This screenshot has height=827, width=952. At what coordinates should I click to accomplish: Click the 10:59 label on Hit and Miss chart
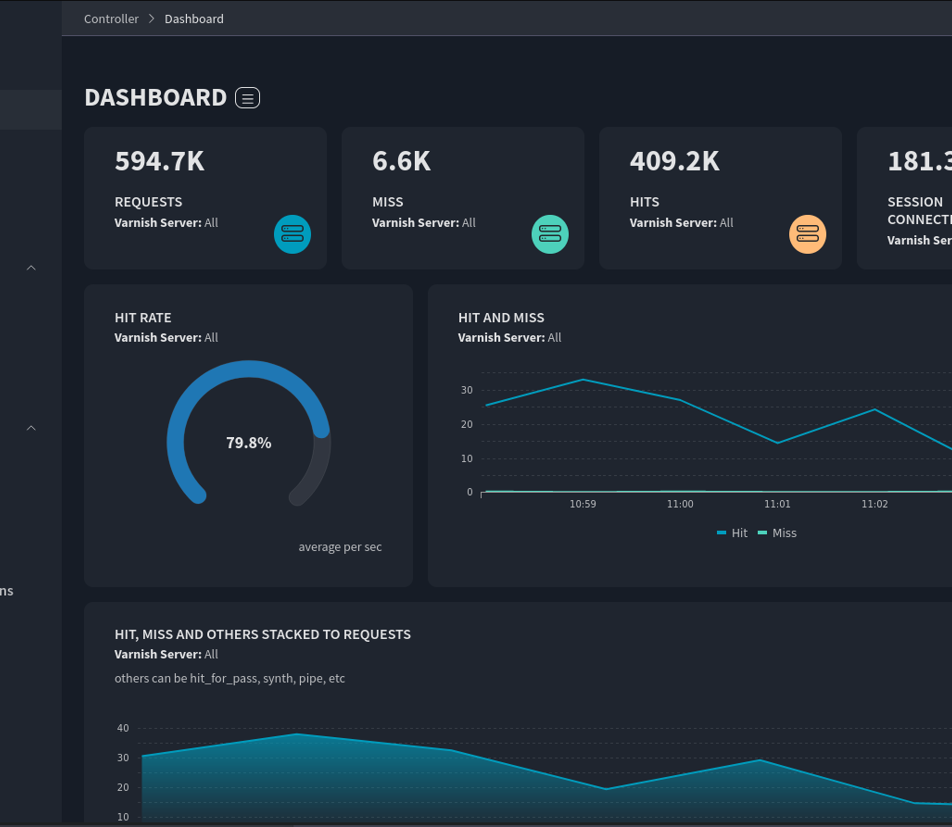point(583,504)
